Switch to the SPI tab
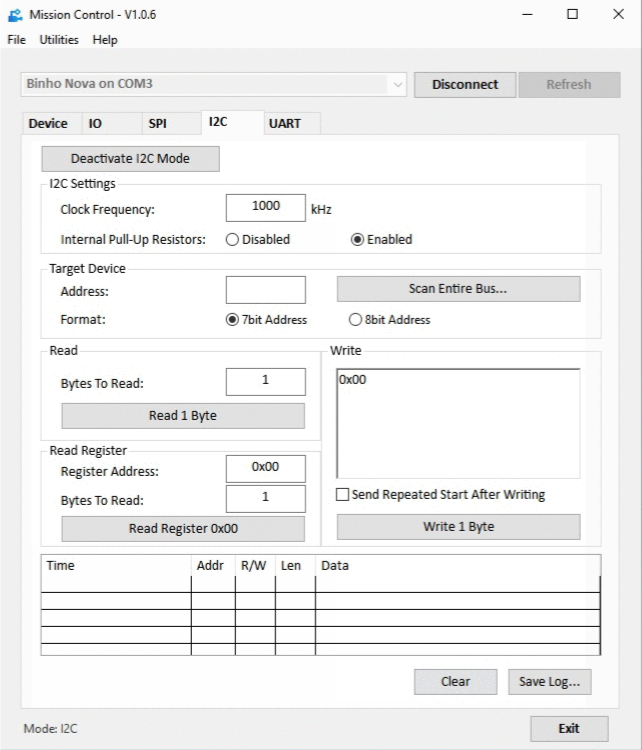Image resolution: width=642 pixels, height=750 pixels. [158, 124]
